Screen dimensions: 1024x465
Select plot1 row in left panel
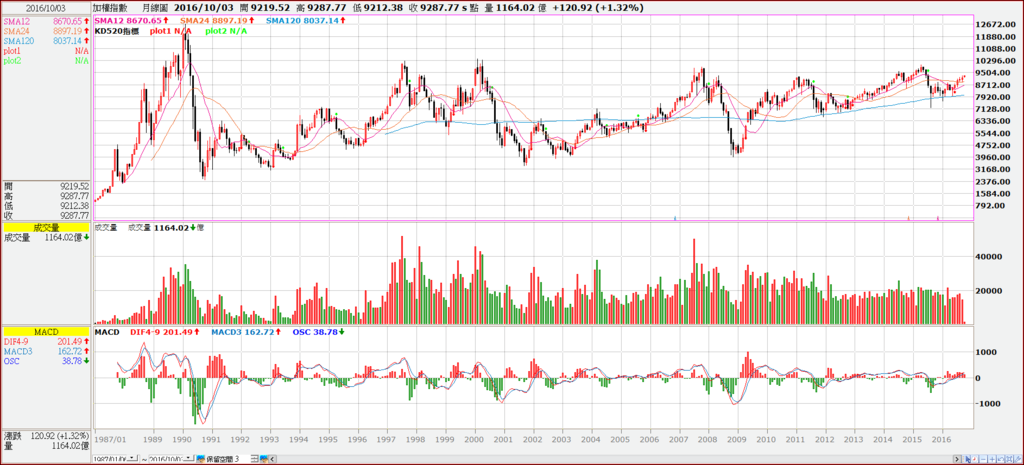pos(46,50)
